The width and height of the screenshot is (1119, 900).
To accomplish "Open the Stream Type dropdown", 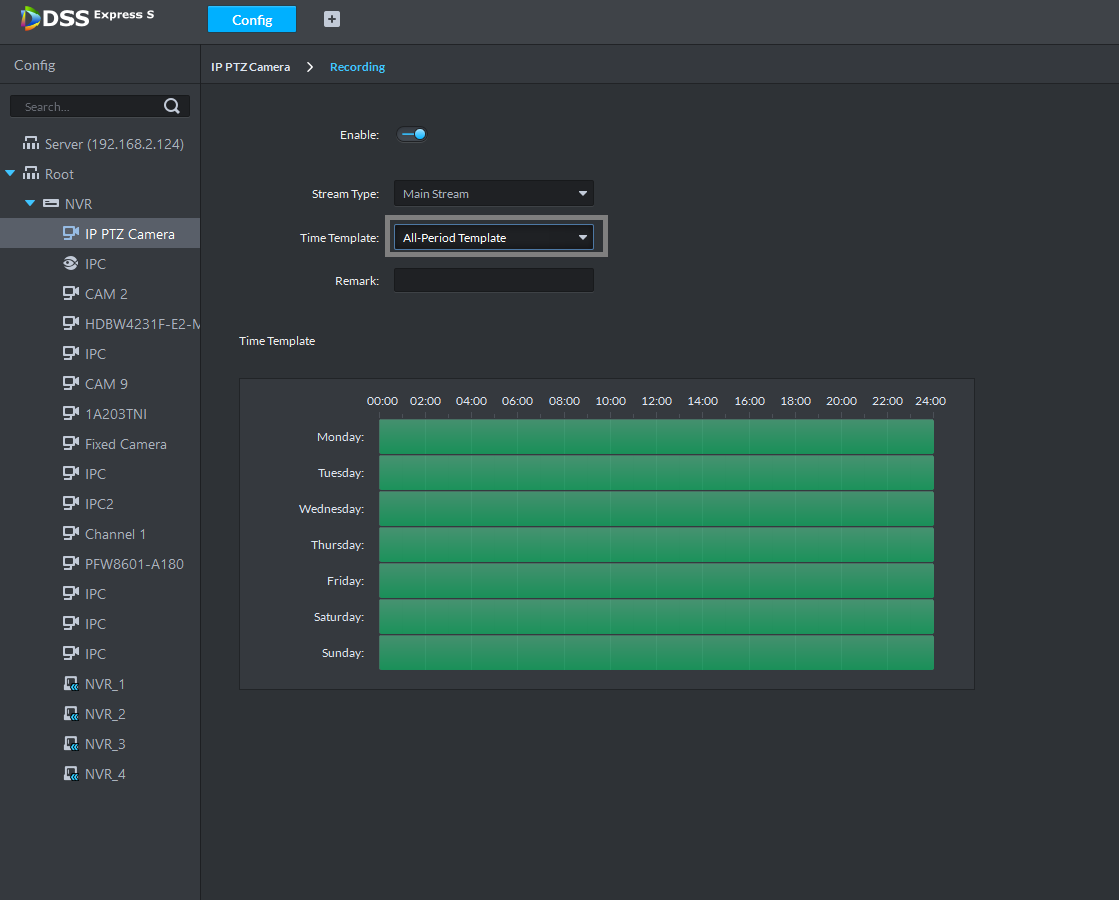I will coord(493,194).
